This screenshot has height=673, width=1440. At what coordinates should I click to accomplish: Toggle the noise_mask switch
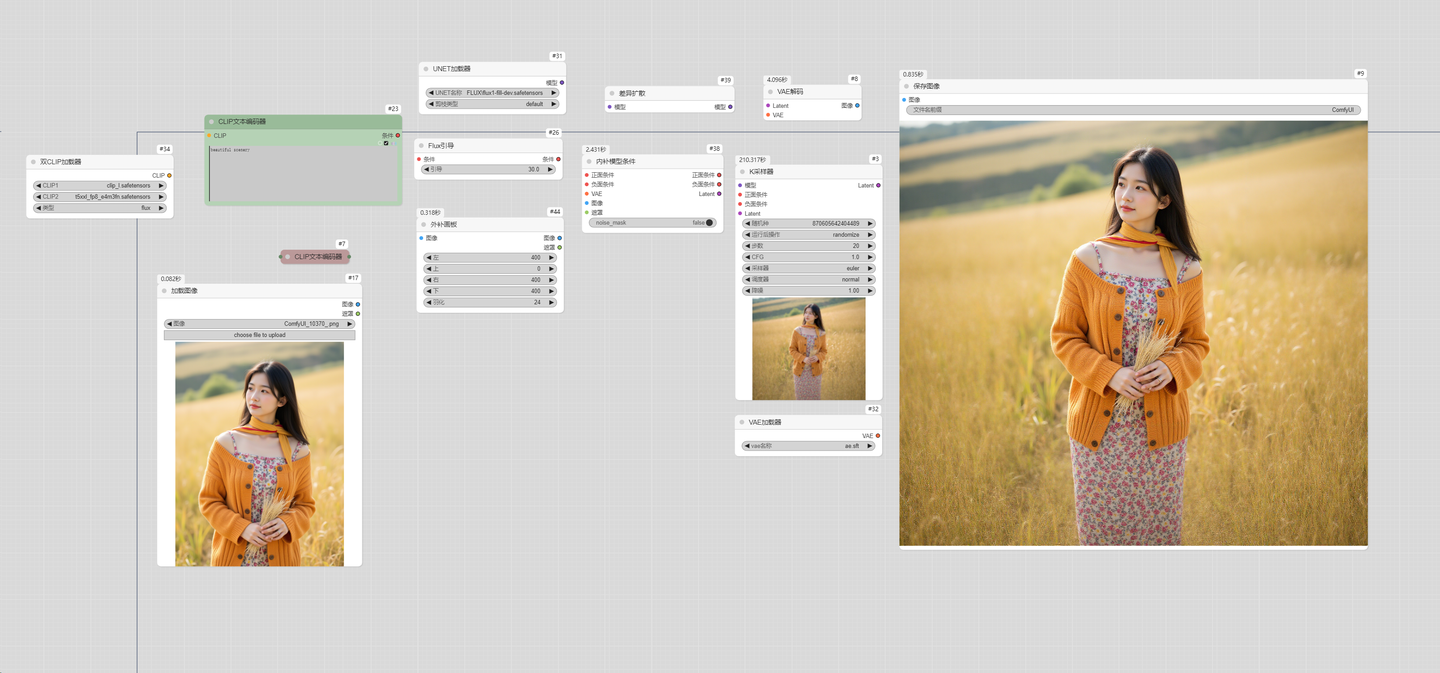click(x=653, y=223)
